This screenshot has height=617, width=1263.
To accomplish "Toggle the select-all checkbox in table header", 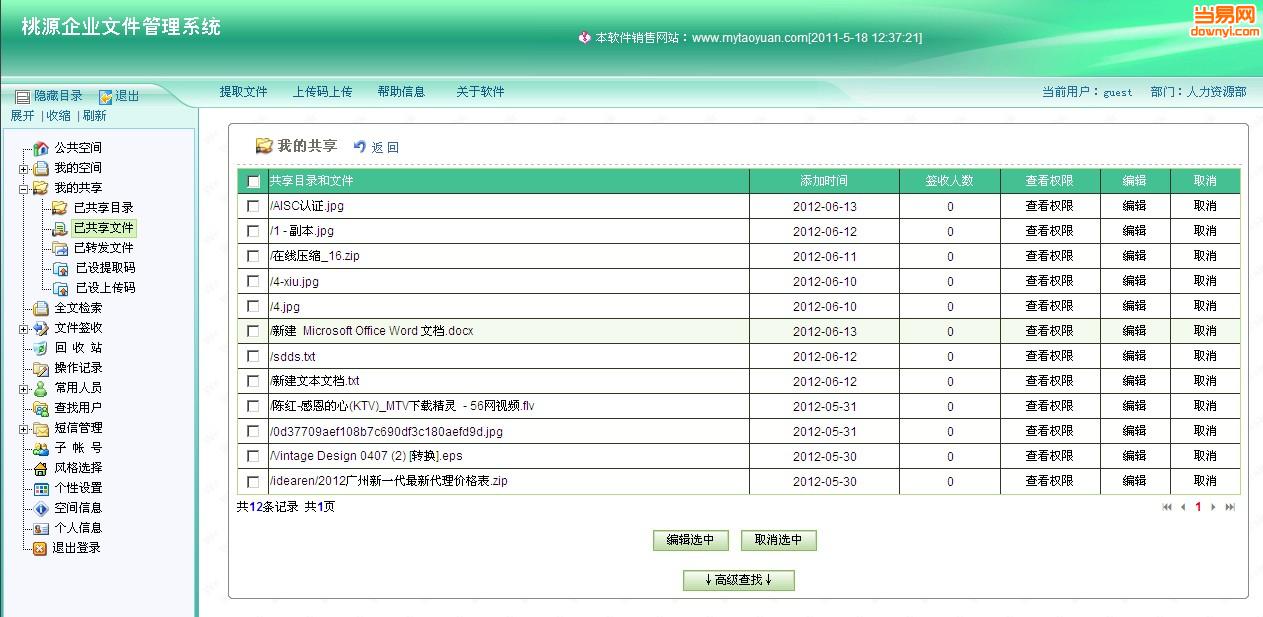I will click(253, 182).
